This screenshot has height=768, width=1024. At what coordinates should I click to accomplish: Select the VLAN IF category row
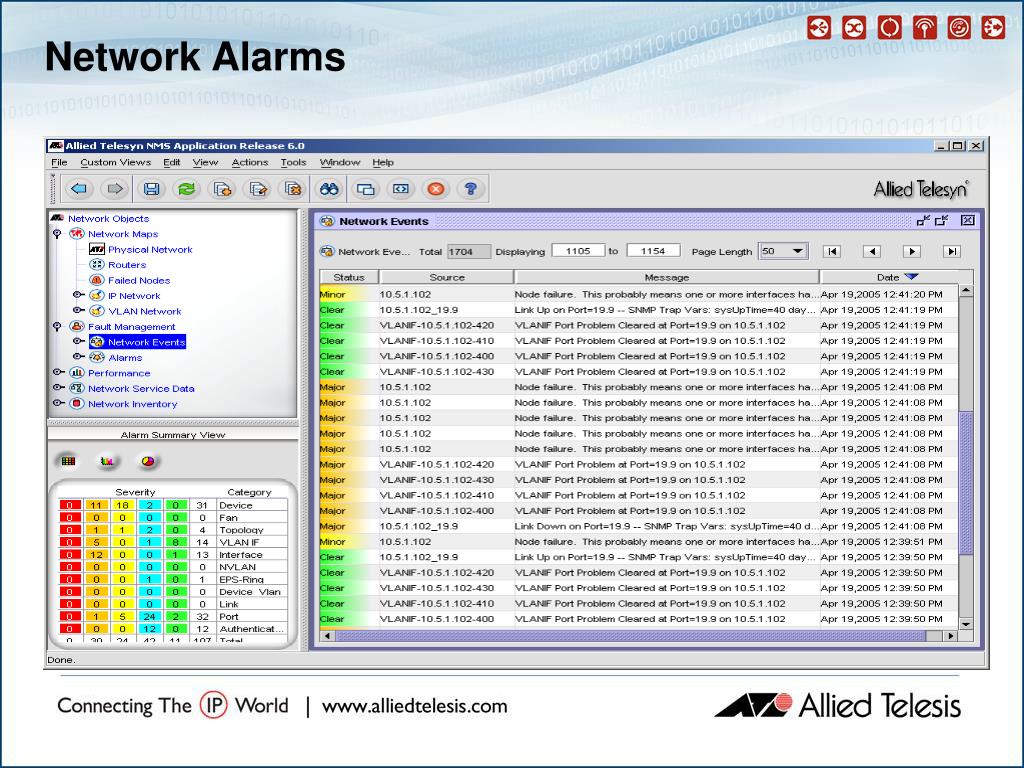173,542
